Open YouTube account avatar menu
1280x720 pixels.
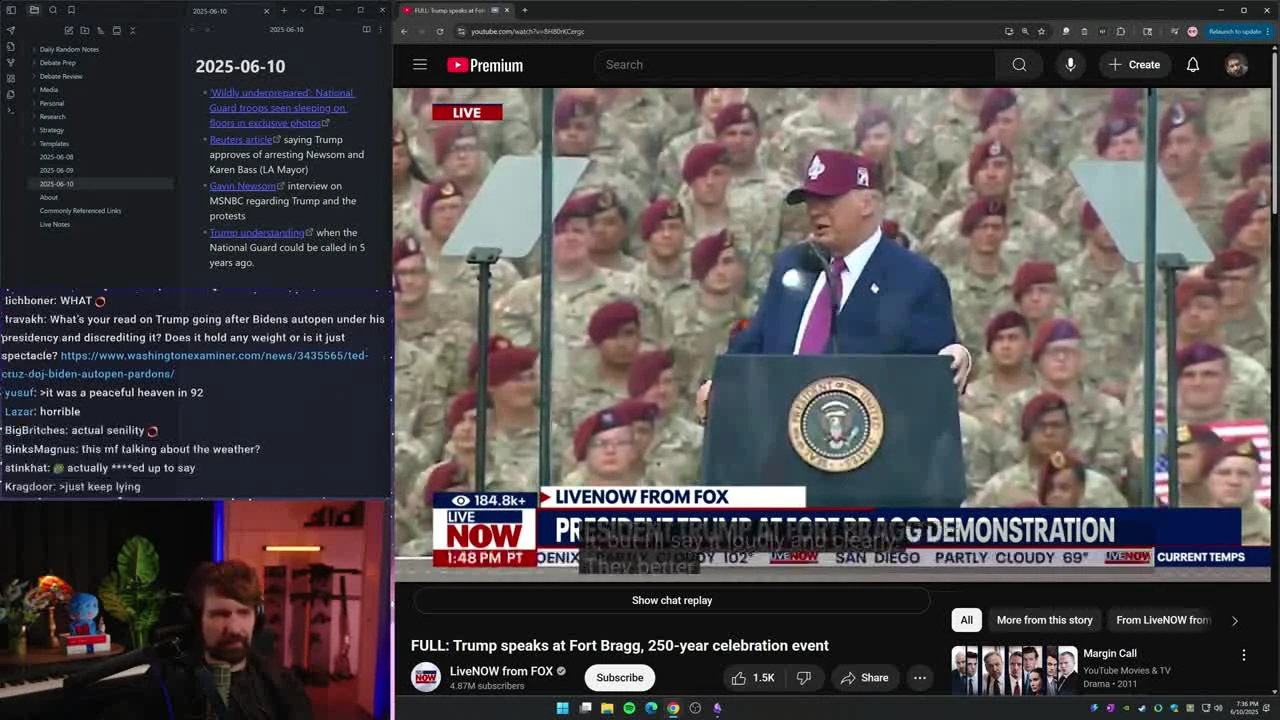pos(1236,65)
